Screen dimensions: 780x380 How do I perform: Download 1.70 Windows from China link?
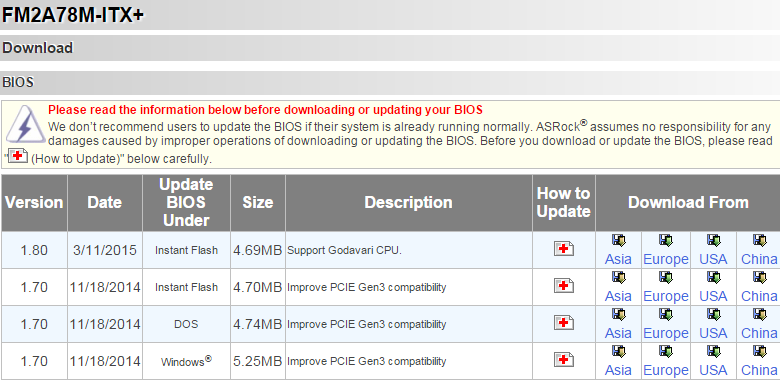tap(759, 370)
